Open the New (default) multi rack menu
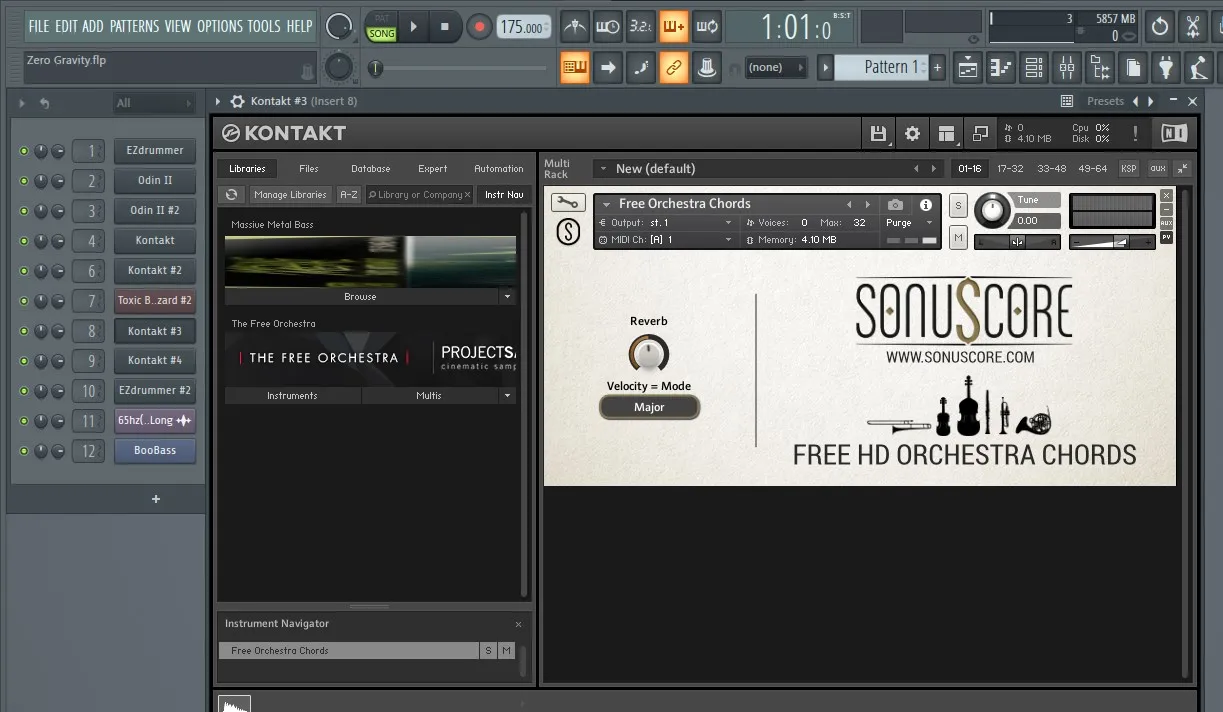This screenshot has width=1223, height=712. click(x=770, y=168)
